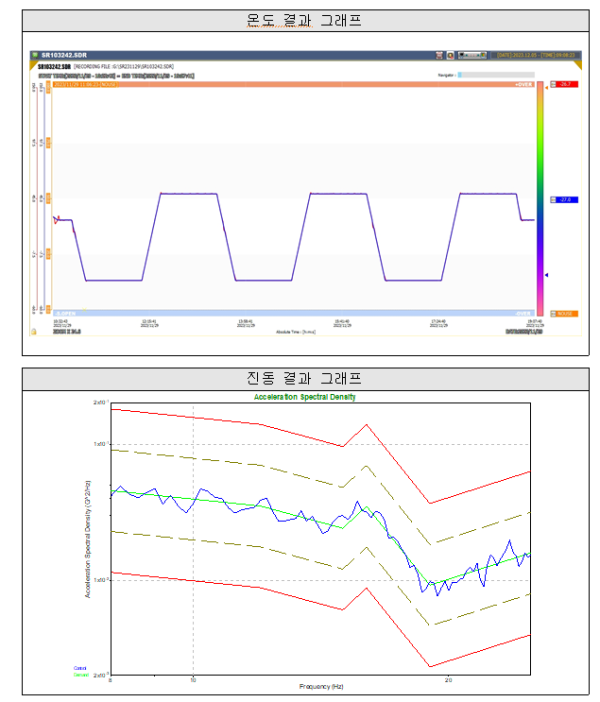Click the small toolbar strip beside the round icon
This screenshot has height=702, width=600.
(472, 55)
